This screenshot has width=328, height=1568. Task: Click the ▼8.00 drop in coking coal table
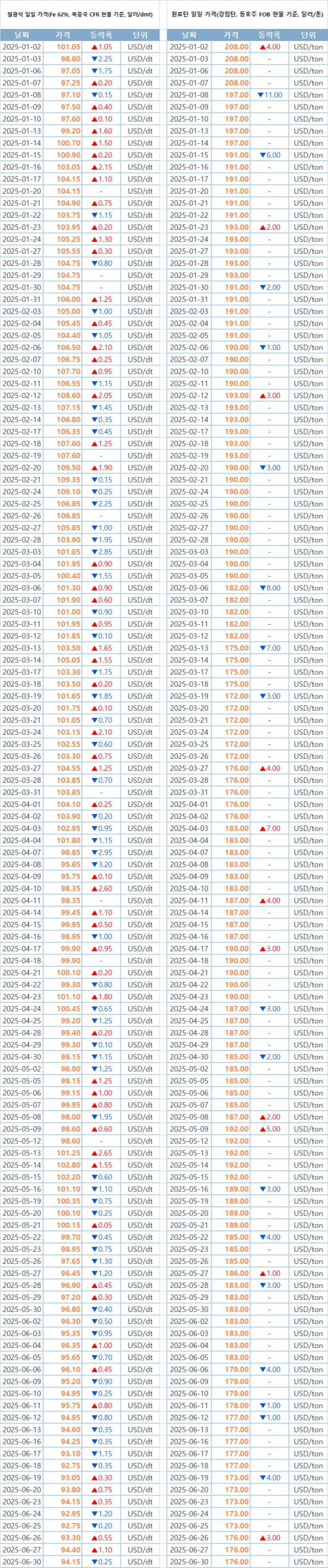(x=270, y=588)
